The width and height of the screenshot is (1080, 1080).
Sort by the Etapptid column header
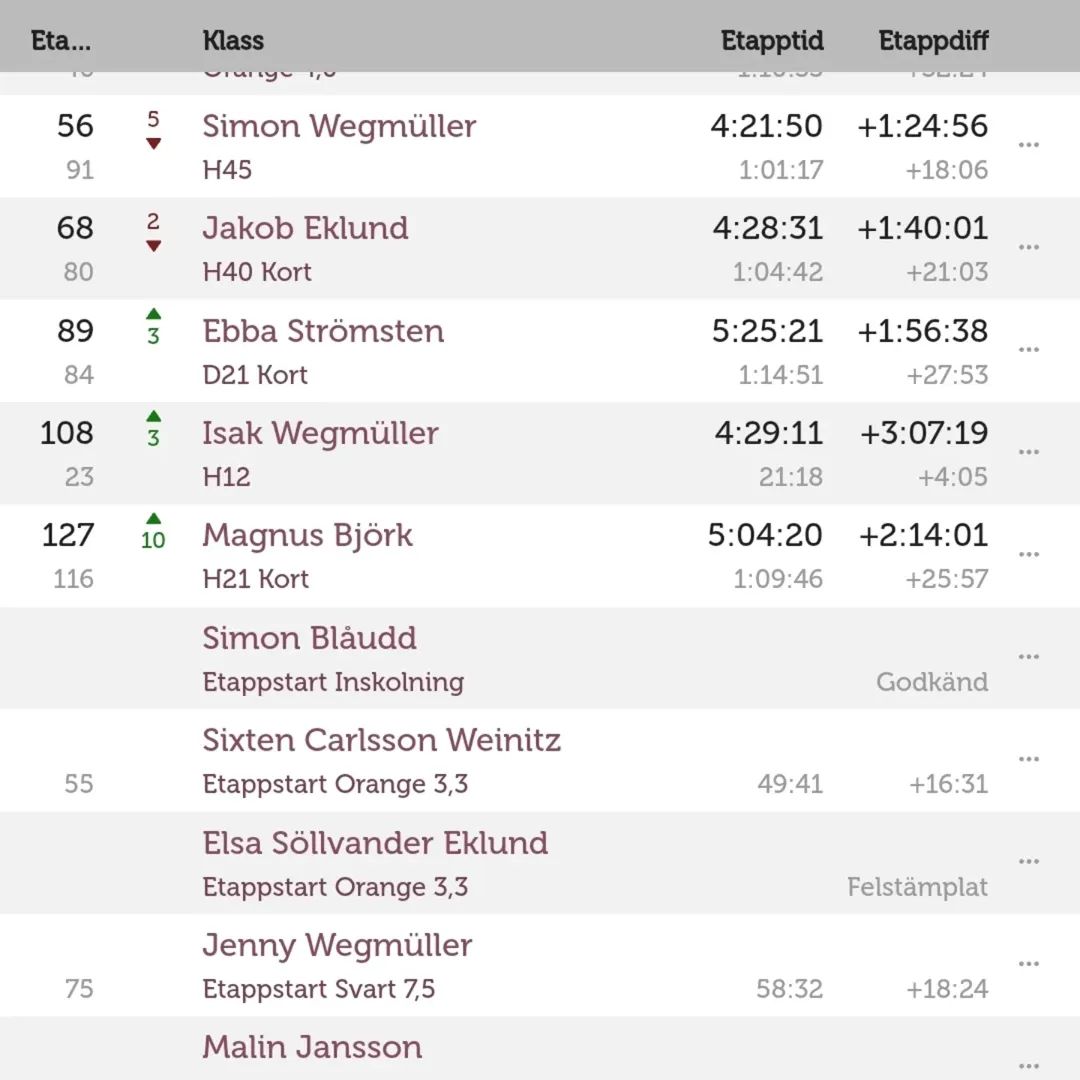tap(772, 41)
